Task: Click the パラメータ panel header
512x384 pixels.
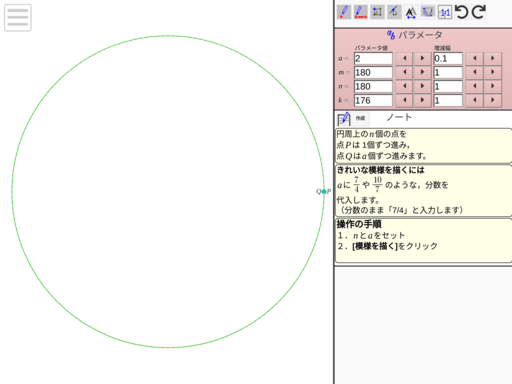Action: tap(414, 35)
